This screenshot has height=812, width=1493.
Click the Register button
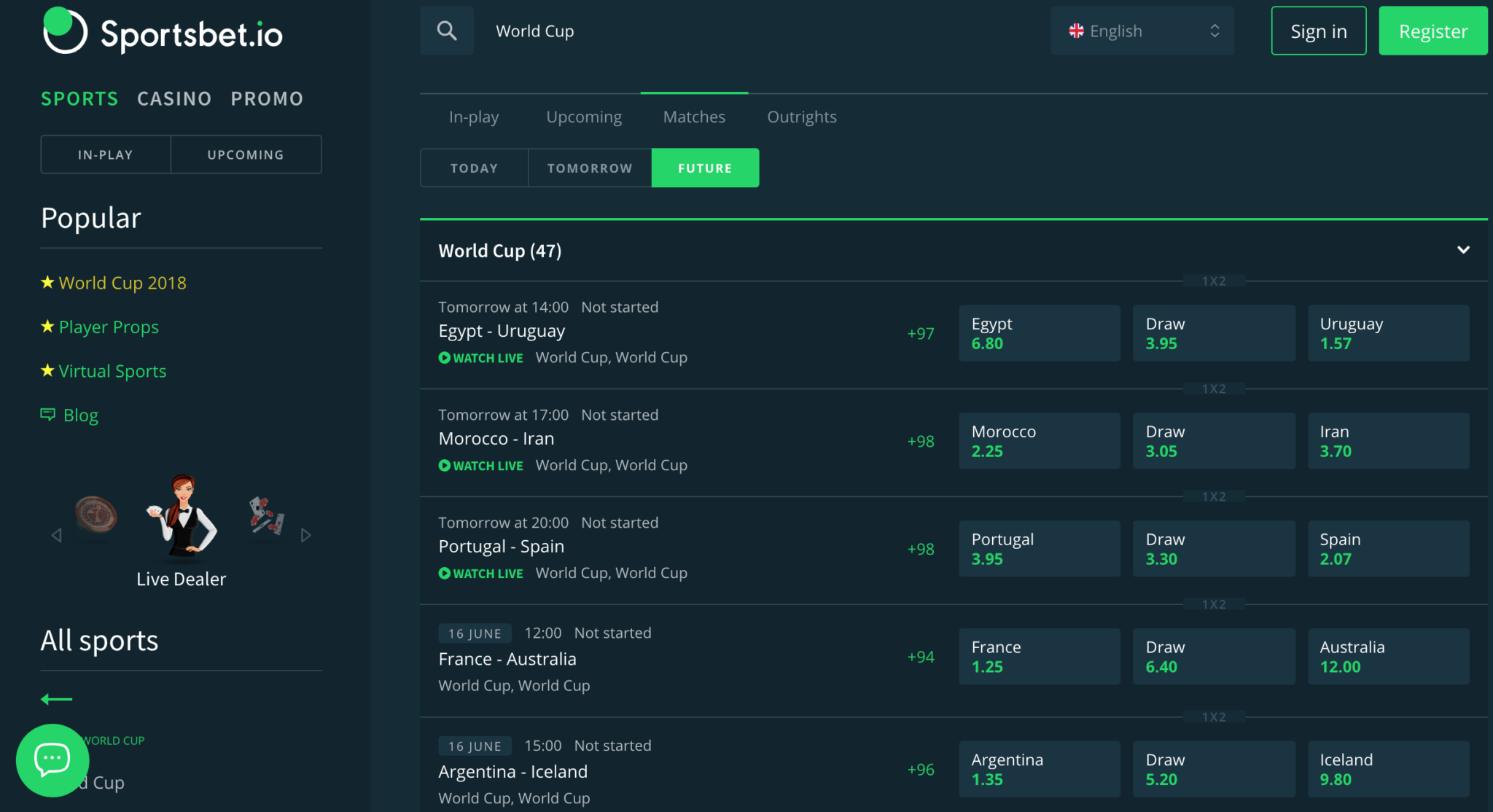(x=1432, y=31)
